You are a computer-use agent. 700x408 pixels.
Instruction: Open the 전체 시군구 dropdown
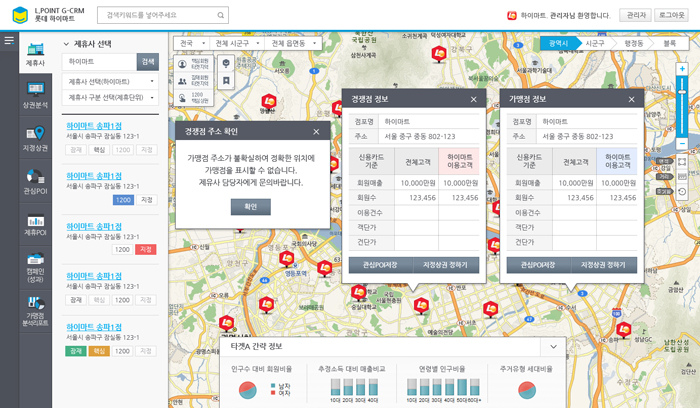point(237,43)
